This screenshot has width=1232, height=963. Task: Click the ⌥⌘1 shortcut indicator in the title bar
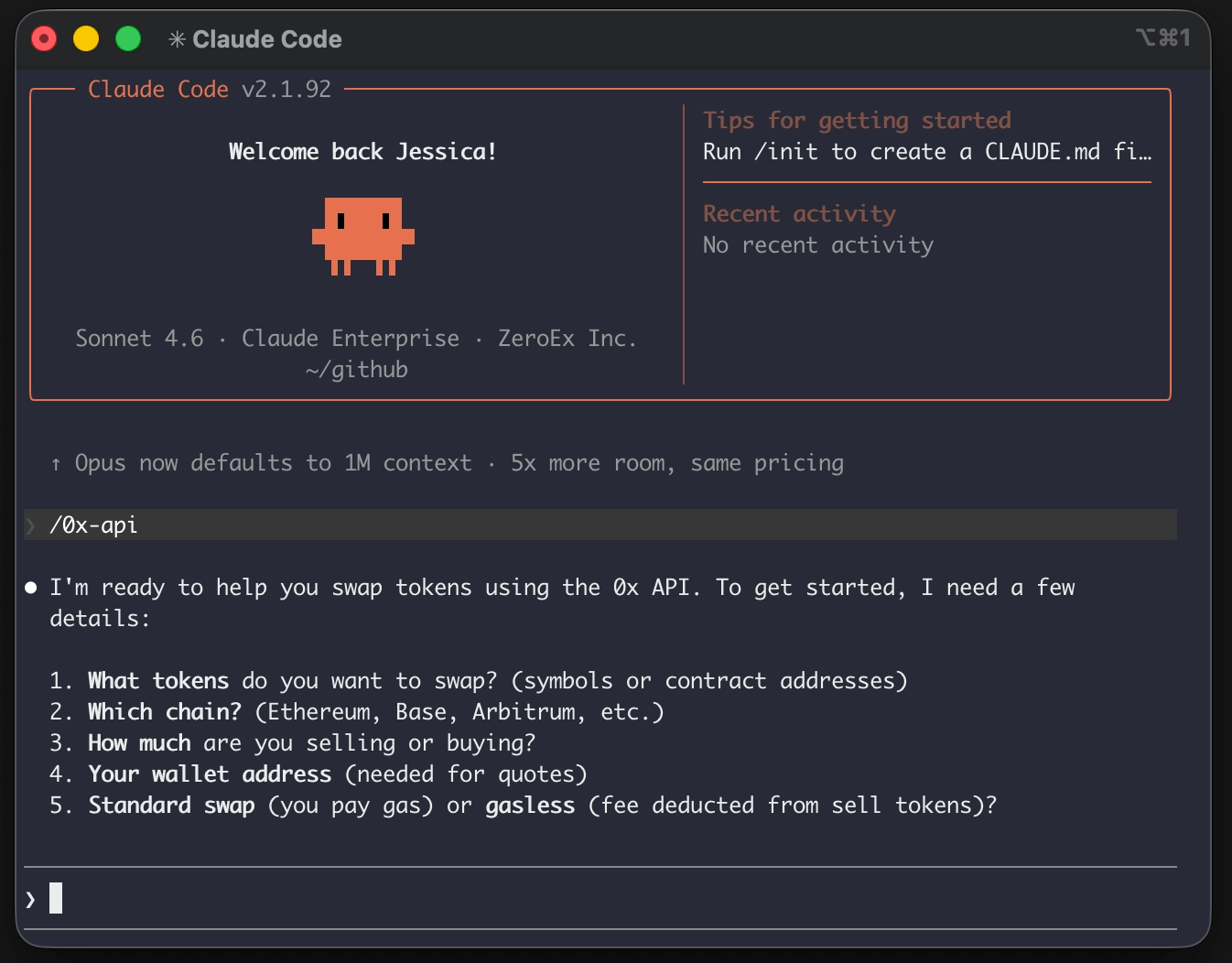1163,38
